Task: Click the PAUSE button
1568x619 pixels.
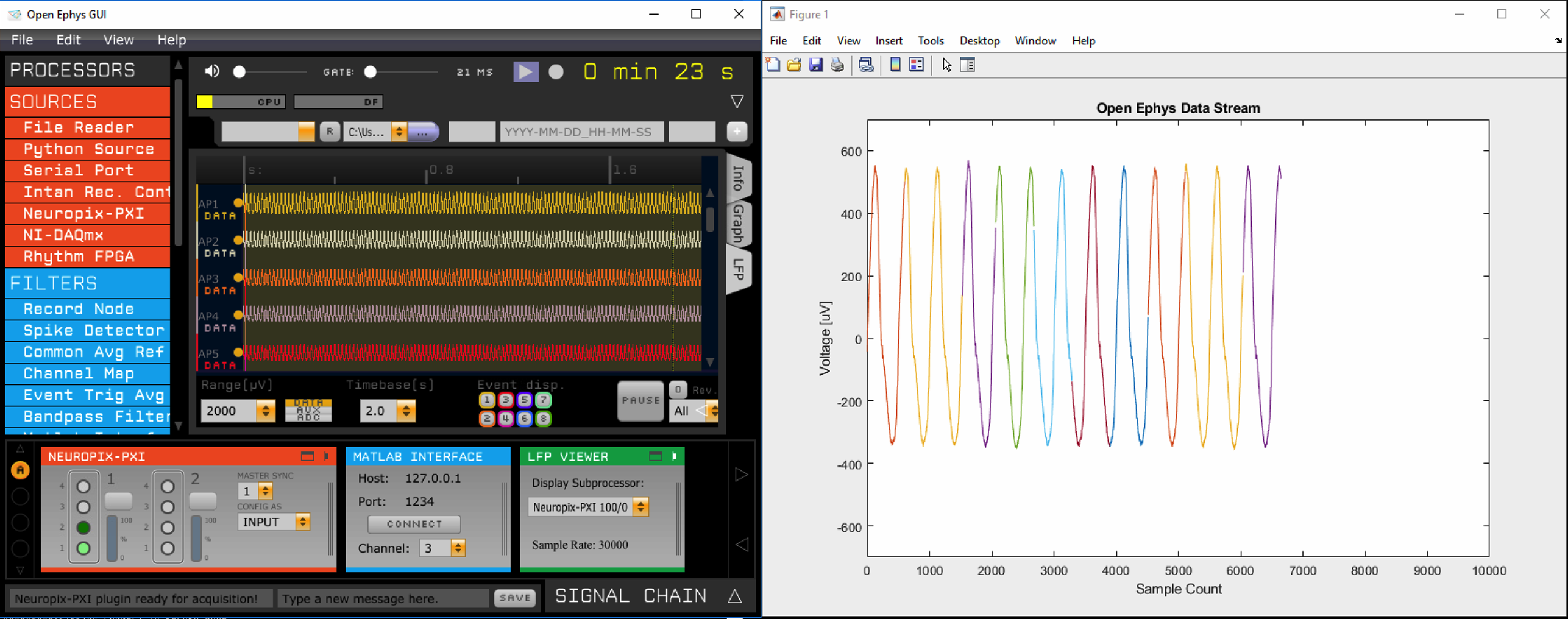Action: tap(640, 401)
